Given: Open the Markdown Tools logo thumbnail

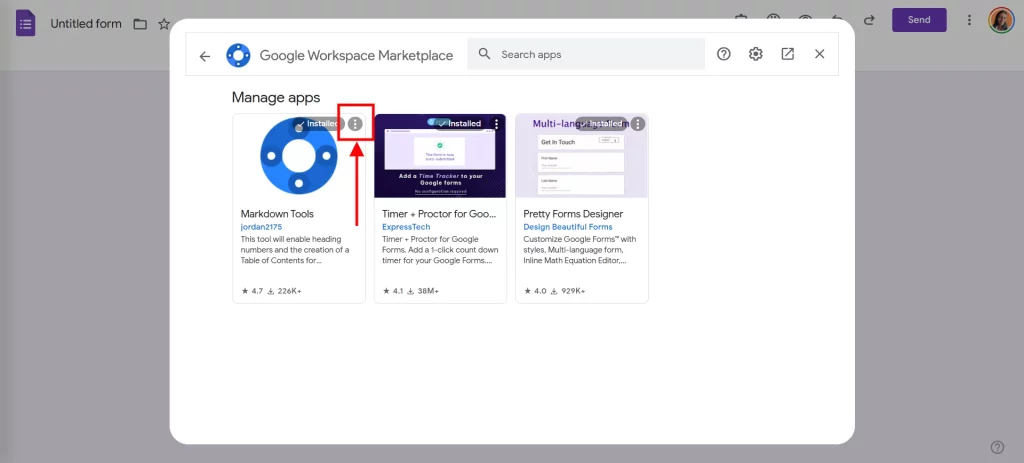Looking at the screenshot, I should coord(298,155).
